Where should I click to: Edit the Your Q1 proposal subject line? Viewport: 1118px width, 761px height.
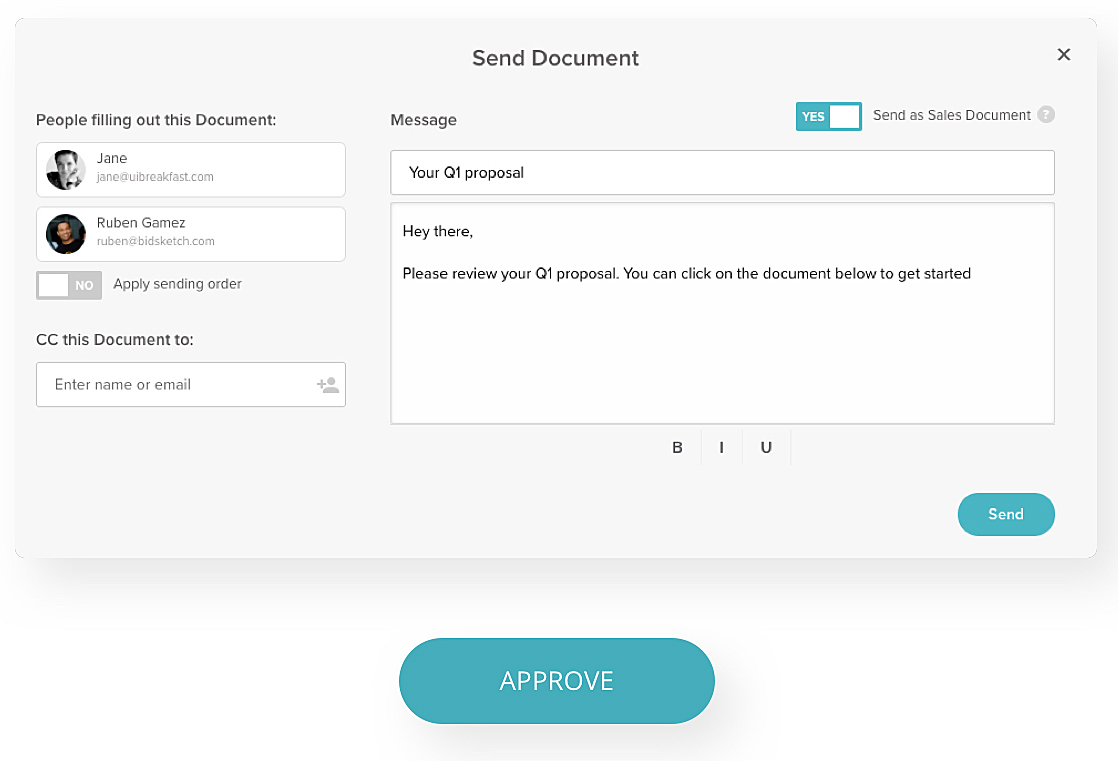point(722,172)
